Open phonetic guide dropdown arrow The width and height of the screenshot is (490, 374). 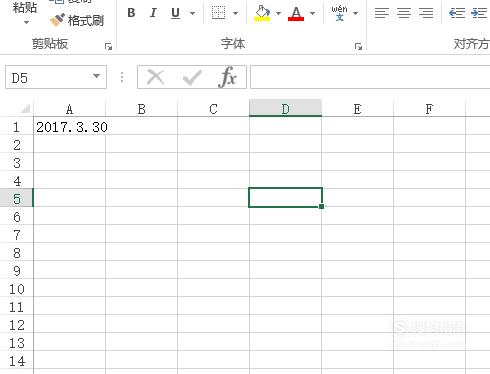coord(355,13)
